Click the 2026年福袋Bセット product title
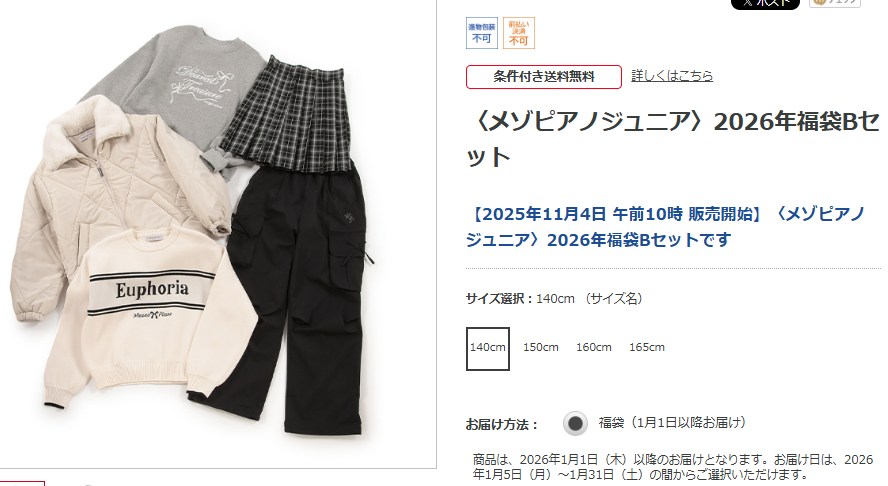 tap(673, 139)
